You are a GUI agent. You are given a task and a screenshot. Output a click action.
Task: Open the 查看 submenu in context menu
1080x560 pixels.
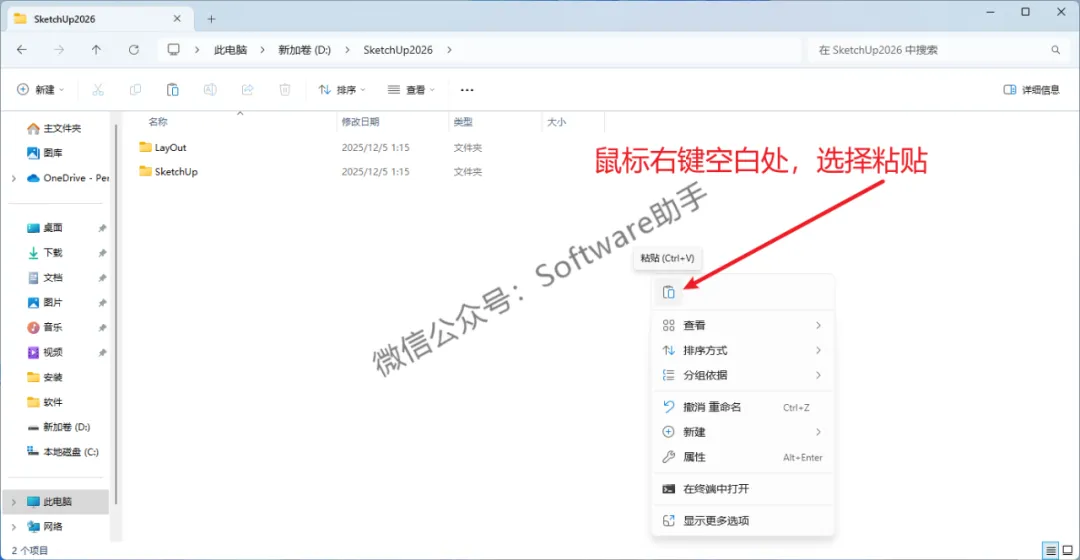tap(742, 325)
